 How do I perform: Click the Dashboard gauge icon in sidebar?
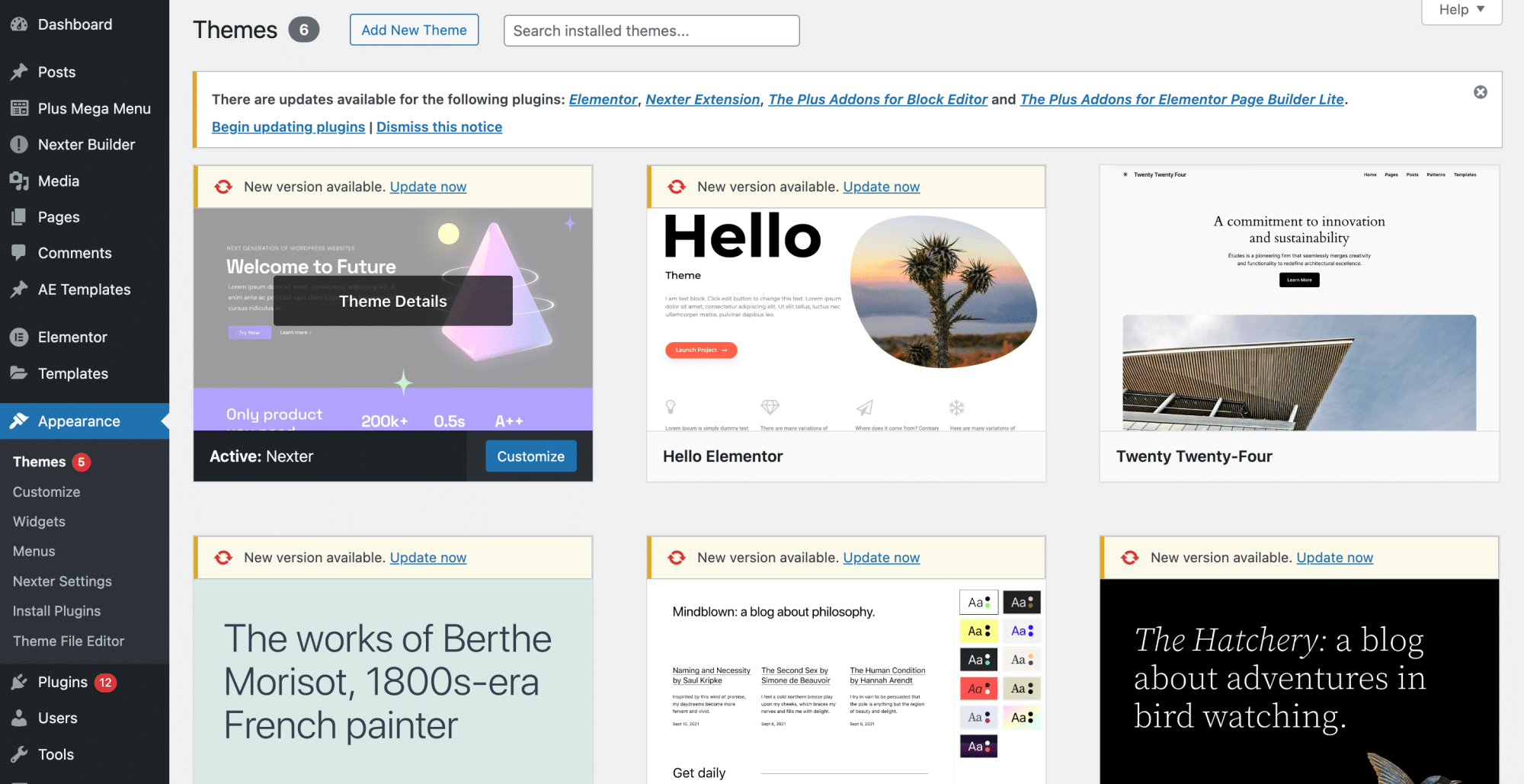pyautogui.click(x=19, y=24)
